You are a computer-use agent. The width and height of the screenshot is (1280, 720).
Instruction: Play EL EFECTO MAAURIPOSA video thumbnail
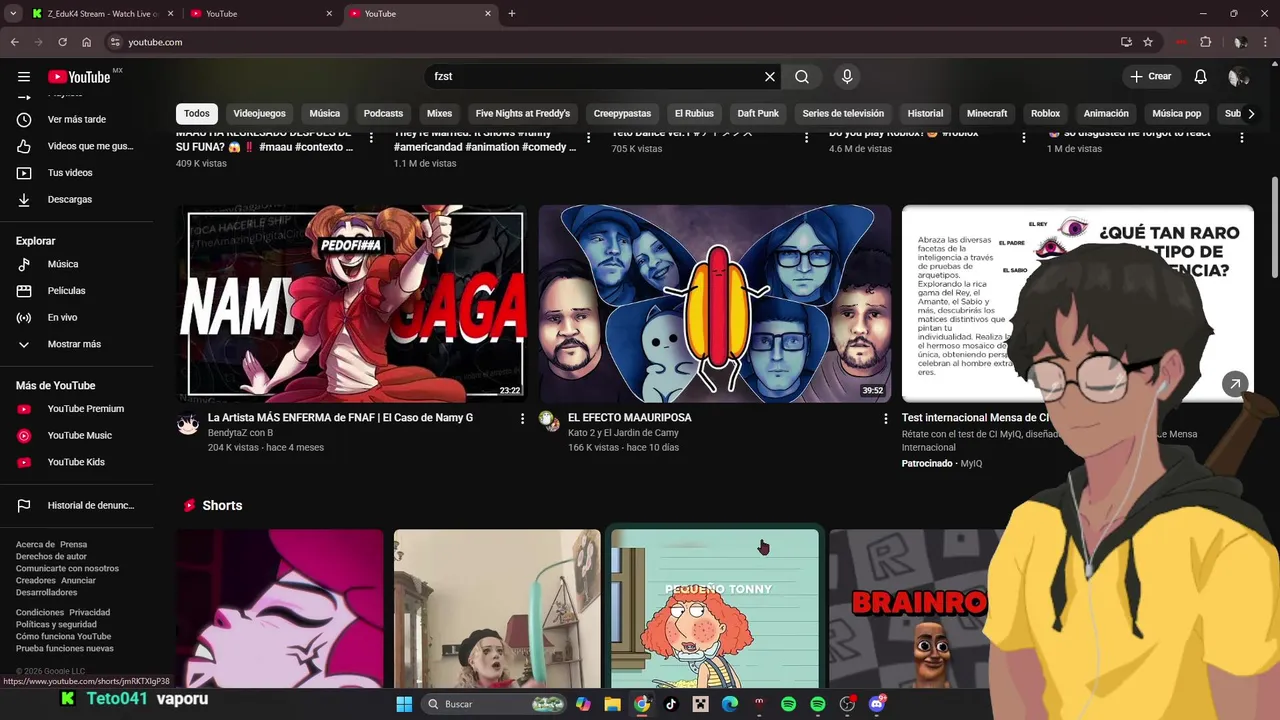(x=715, y=303)
